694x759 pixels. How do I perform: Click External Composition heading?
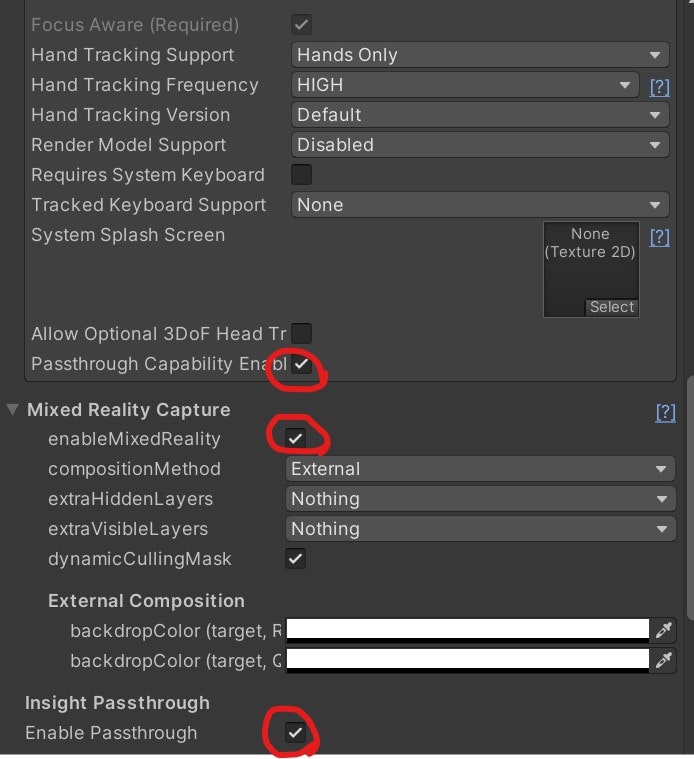click(146, 601)
